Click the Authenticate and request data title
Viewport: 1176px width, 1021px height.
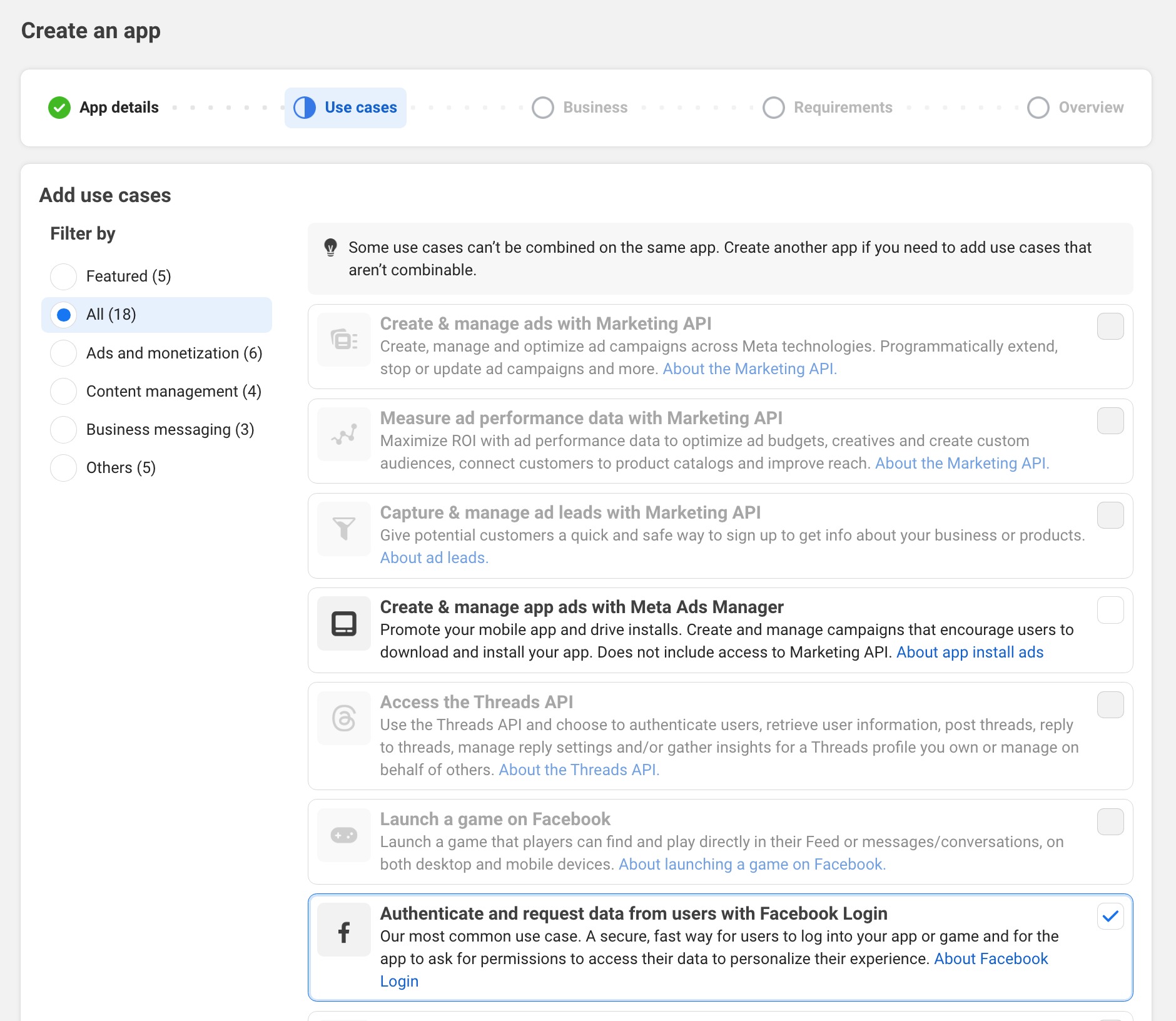[x=634, y=914]
